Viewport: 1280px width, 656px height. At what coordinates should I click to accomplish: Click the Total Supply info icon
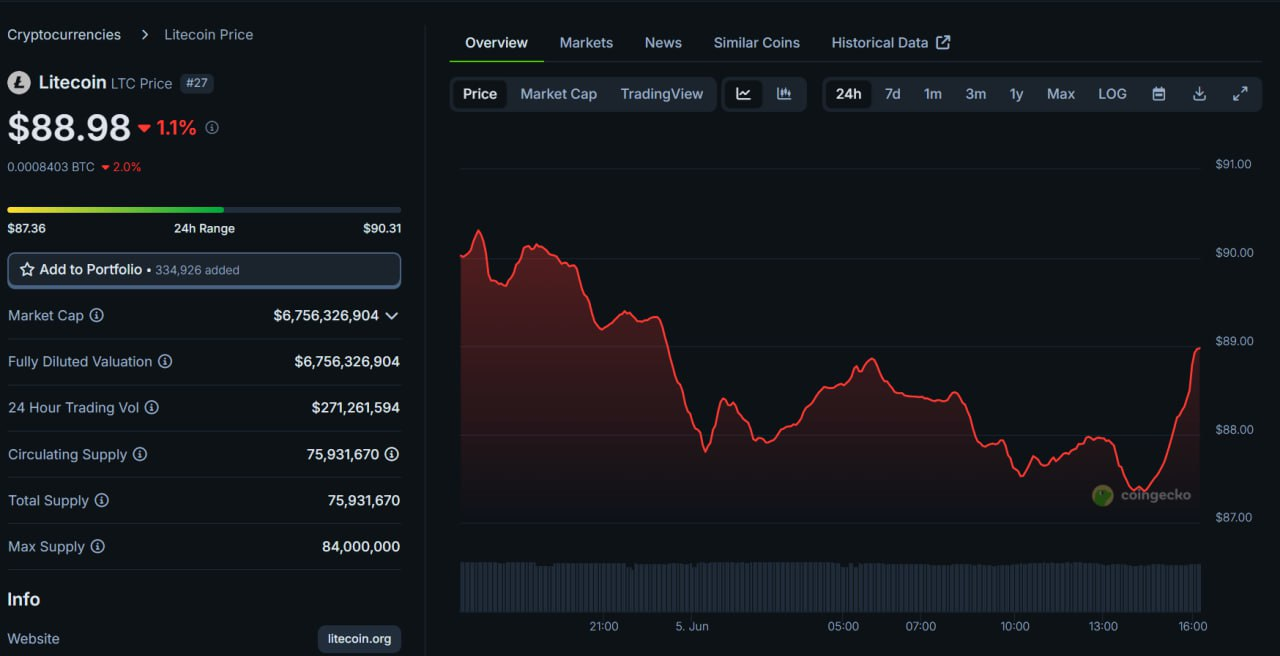coord(102,500)
